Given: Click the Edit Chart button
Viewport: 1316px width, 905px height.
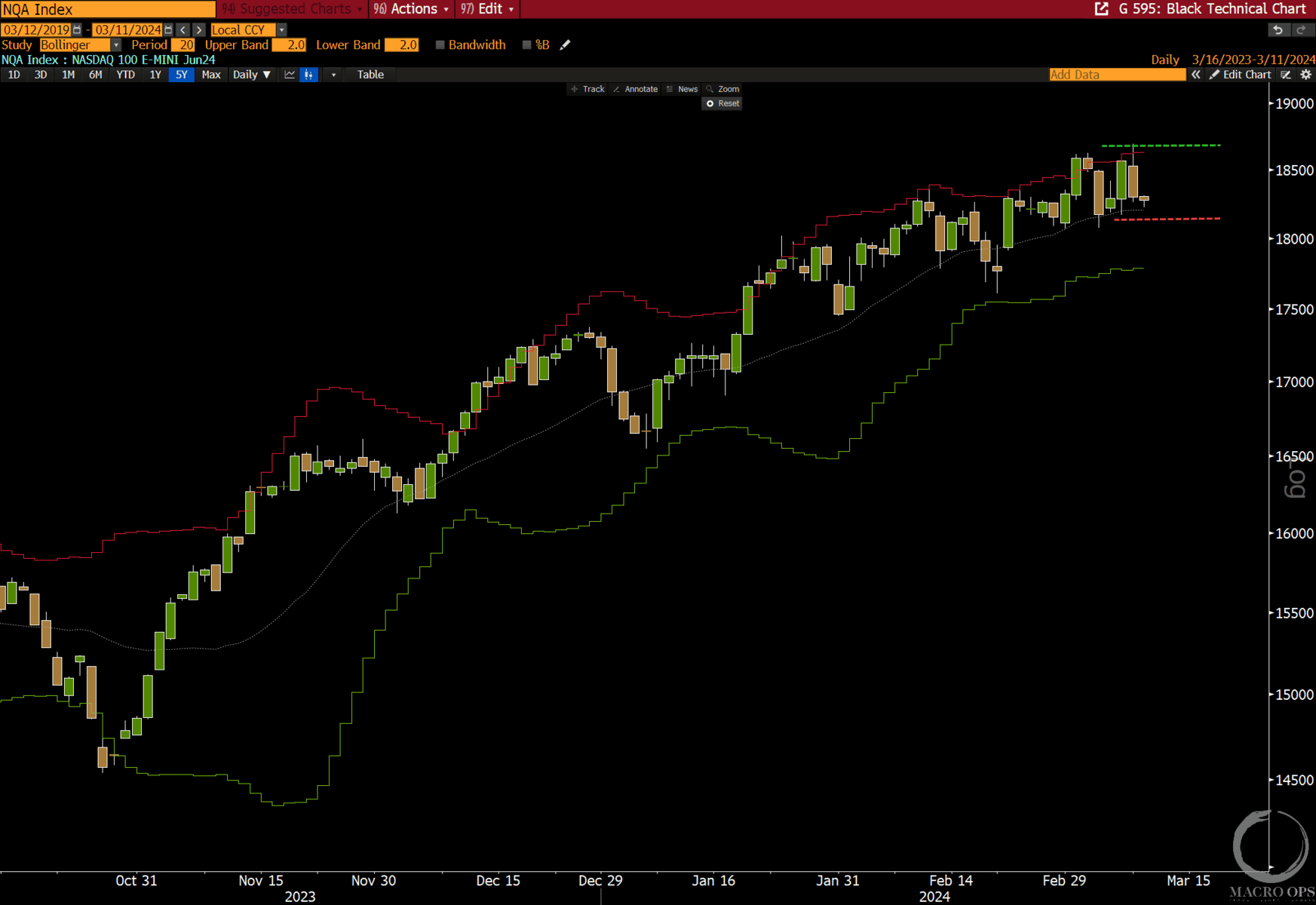Looking at the screenshot, I should [1241, 75].
